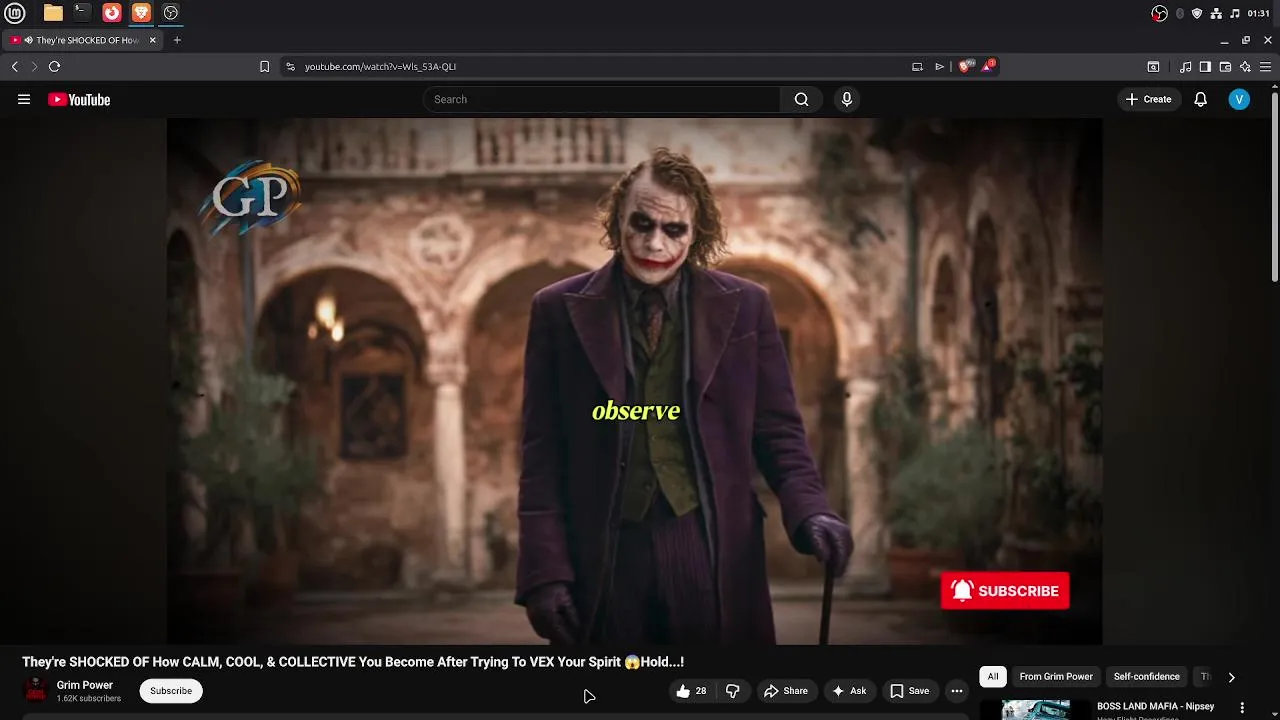Open more actions three-dot menu
1280x720 pixels.
pos(957,690)
